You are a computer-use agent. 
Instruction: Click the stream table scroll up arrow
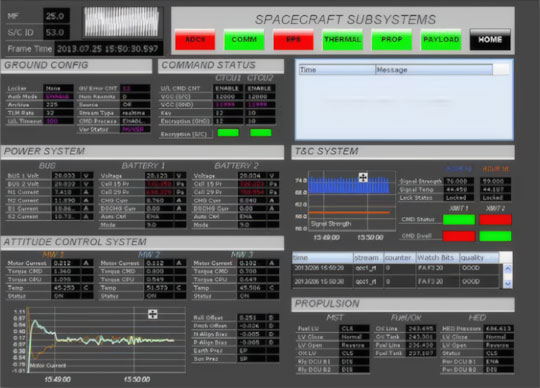coord(508,269)
